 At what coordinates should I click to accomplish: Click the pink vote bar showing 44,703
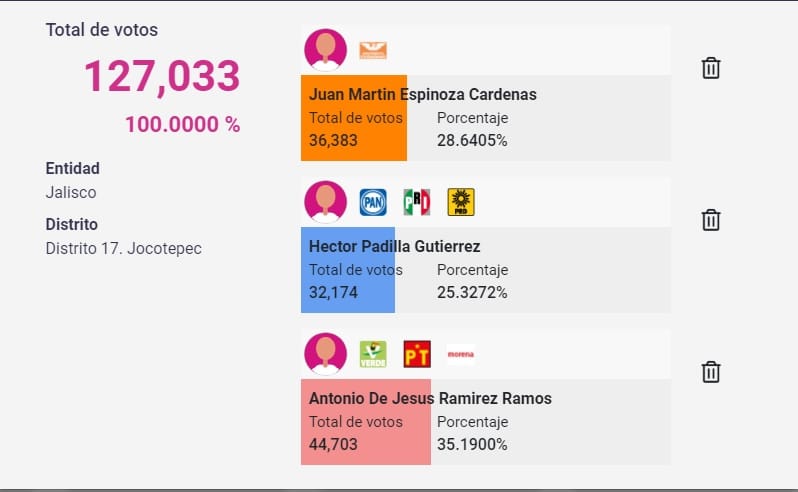pos(366,422)
